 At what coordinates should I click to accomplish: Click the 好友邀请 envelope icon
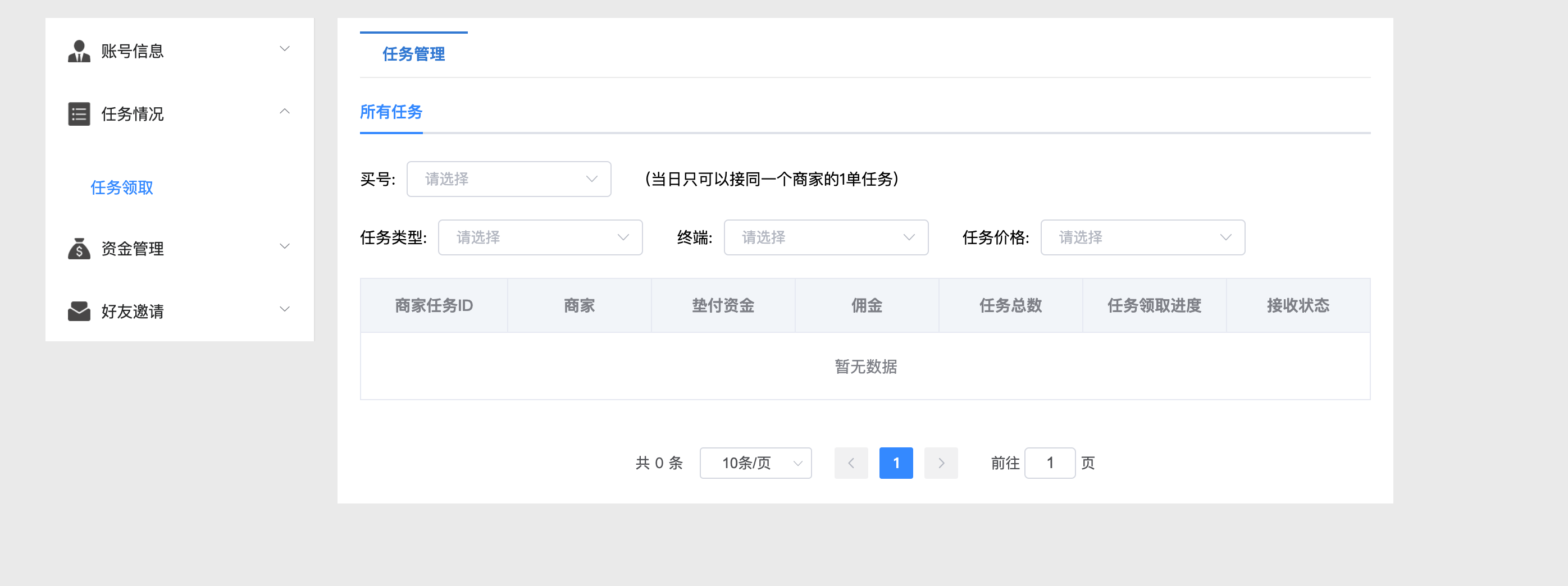(x=79, y=311)
